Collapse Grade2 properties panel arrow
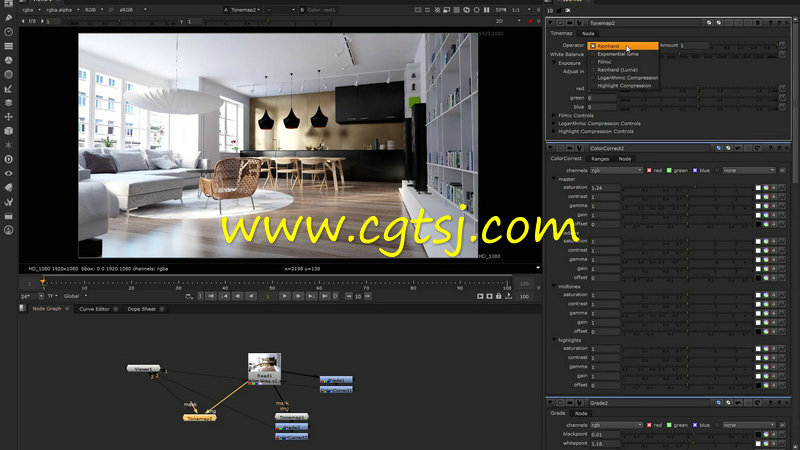The width and height of the screenshot is (800, 450). pos(551,403)
